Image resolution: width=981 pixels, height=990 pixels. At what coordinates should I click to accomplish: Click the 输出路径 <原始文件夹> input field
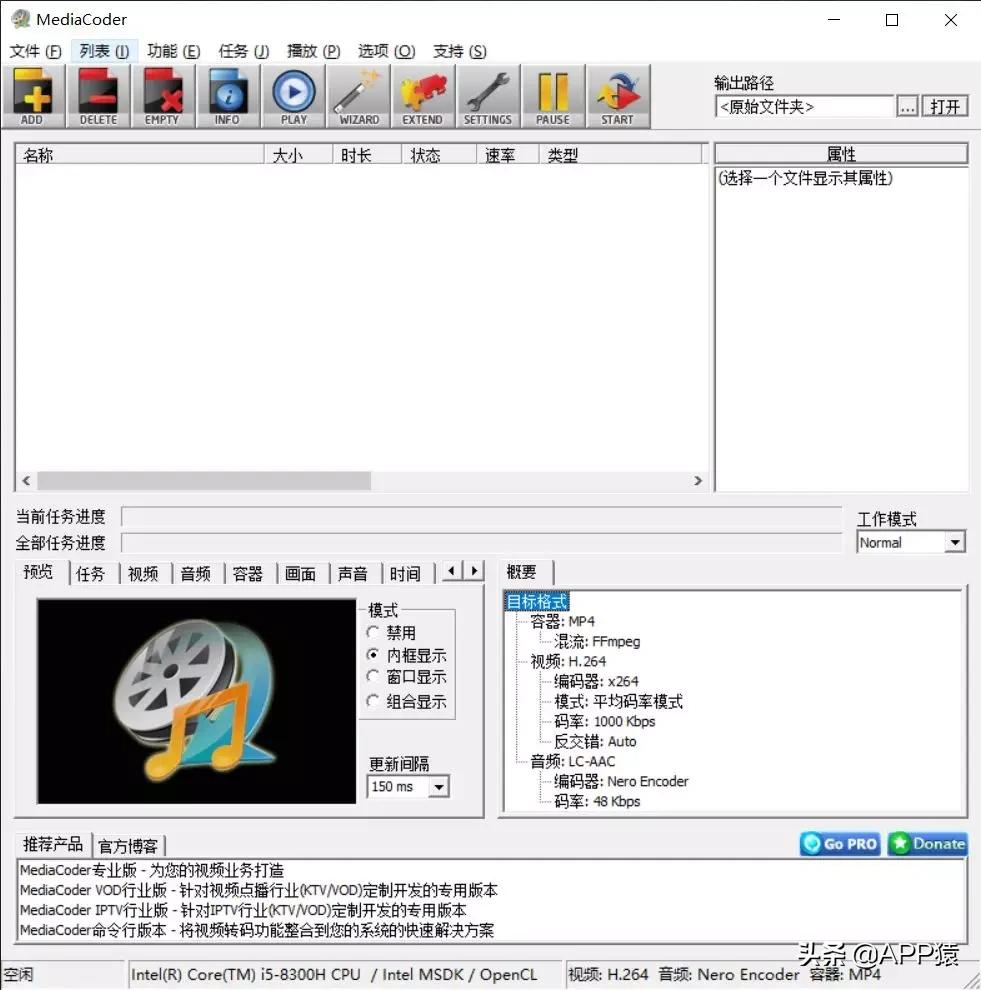(804, 107)
